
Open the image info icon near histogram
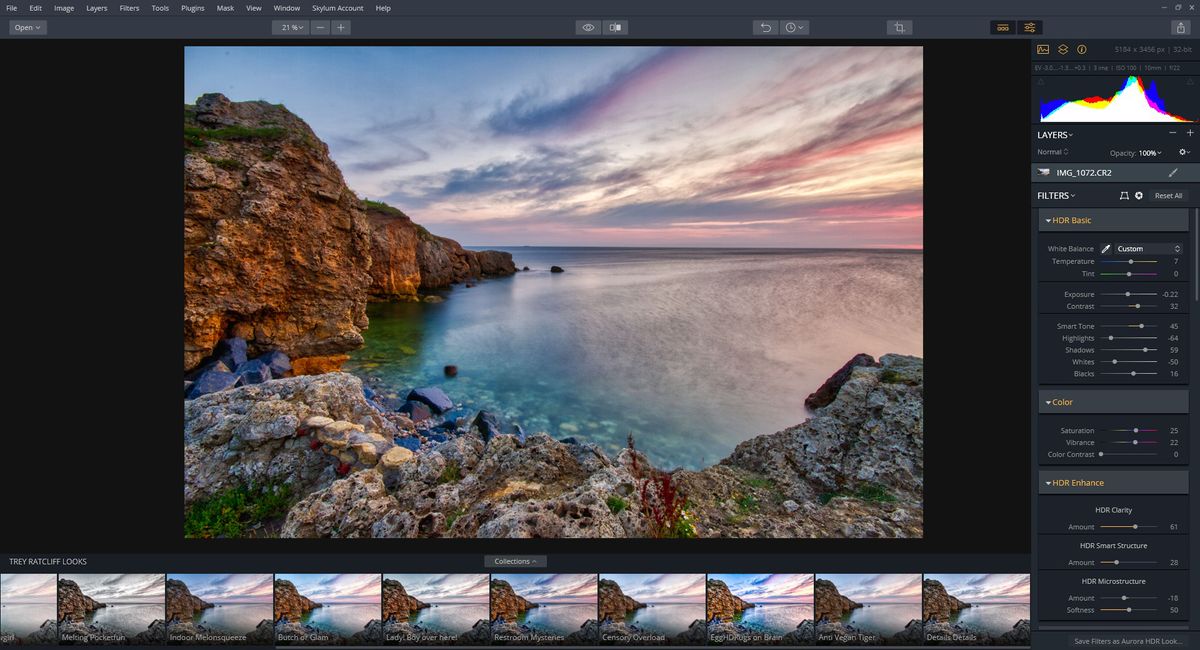(x=1081, y=49)
